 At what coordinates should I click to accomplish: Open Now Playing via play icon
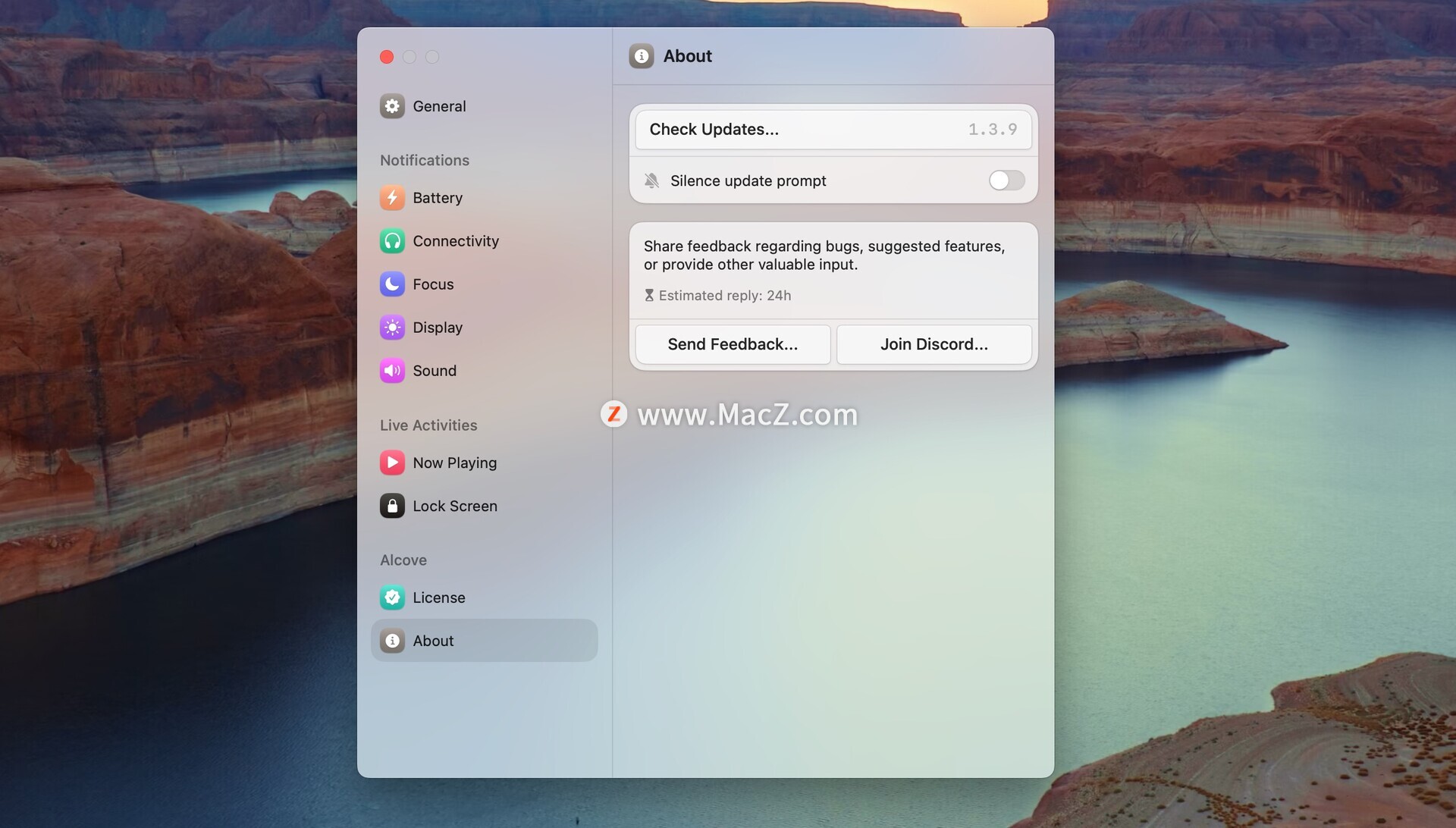pyautogui.click(x=392, y=463)
